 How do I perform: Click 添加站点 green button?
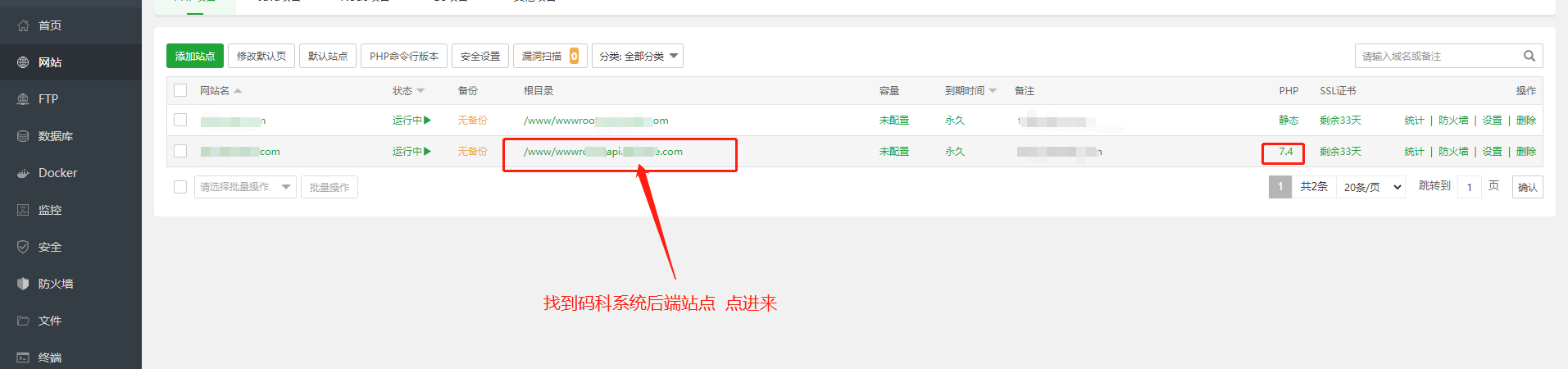pyautogui.click(x=195, y=56)
